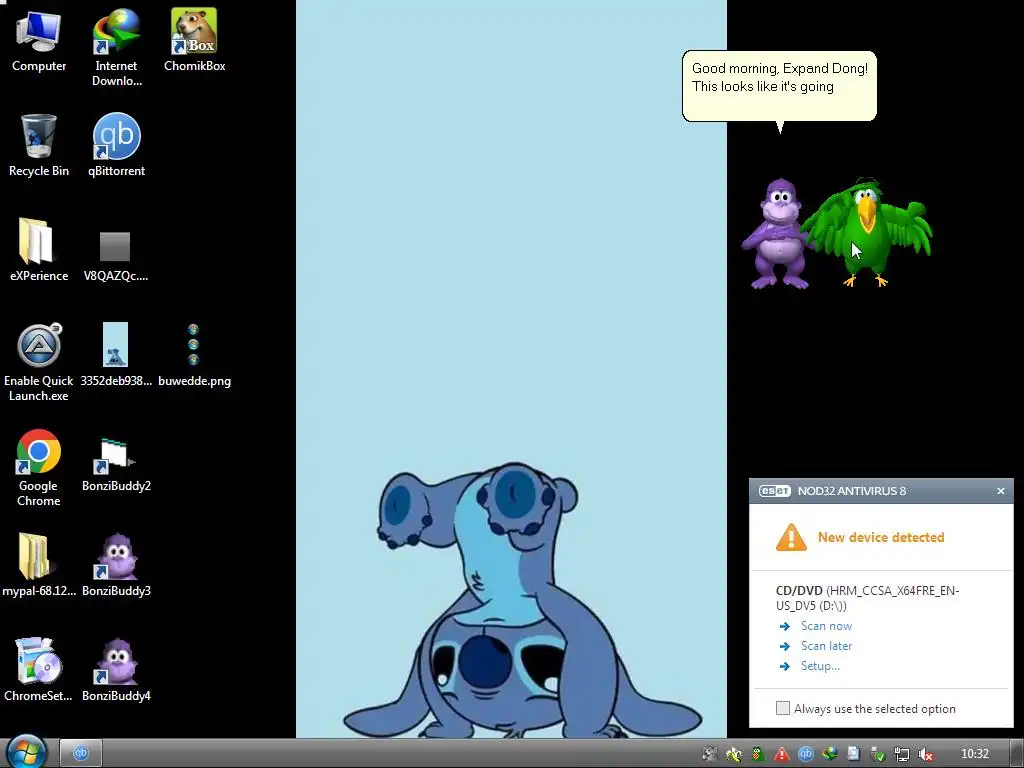Click the Show desktop button at taskbar end
This screenshot has width=1024, height=768.
coord(1017,753)
